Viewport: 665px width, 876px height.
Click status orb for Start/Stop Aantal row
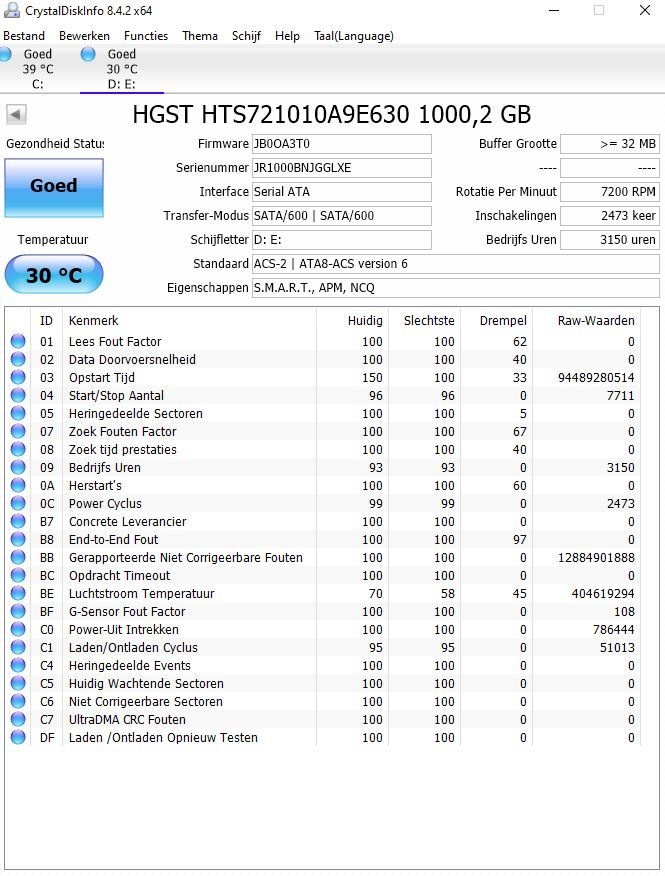pyautogui.click(x=18, y=395)
